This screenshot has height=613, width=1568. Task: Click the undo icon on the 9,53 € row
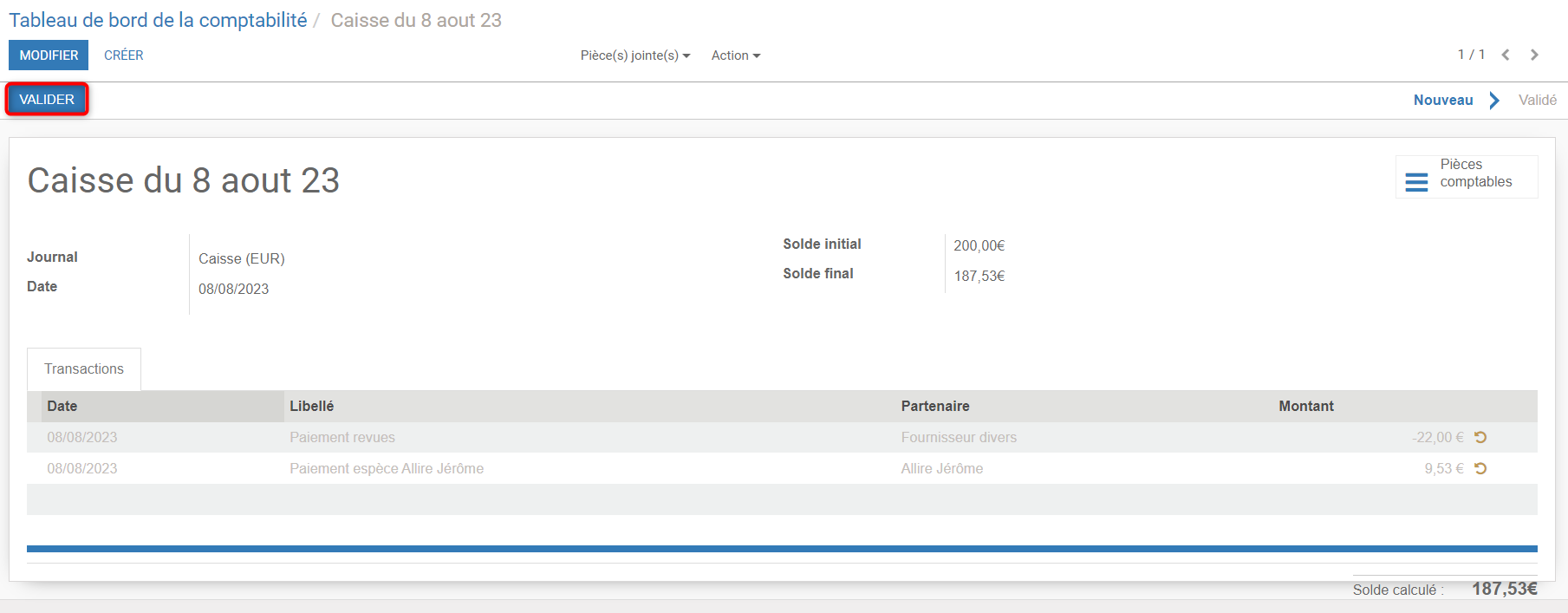pyautogui.click(x=1480, y=469)
